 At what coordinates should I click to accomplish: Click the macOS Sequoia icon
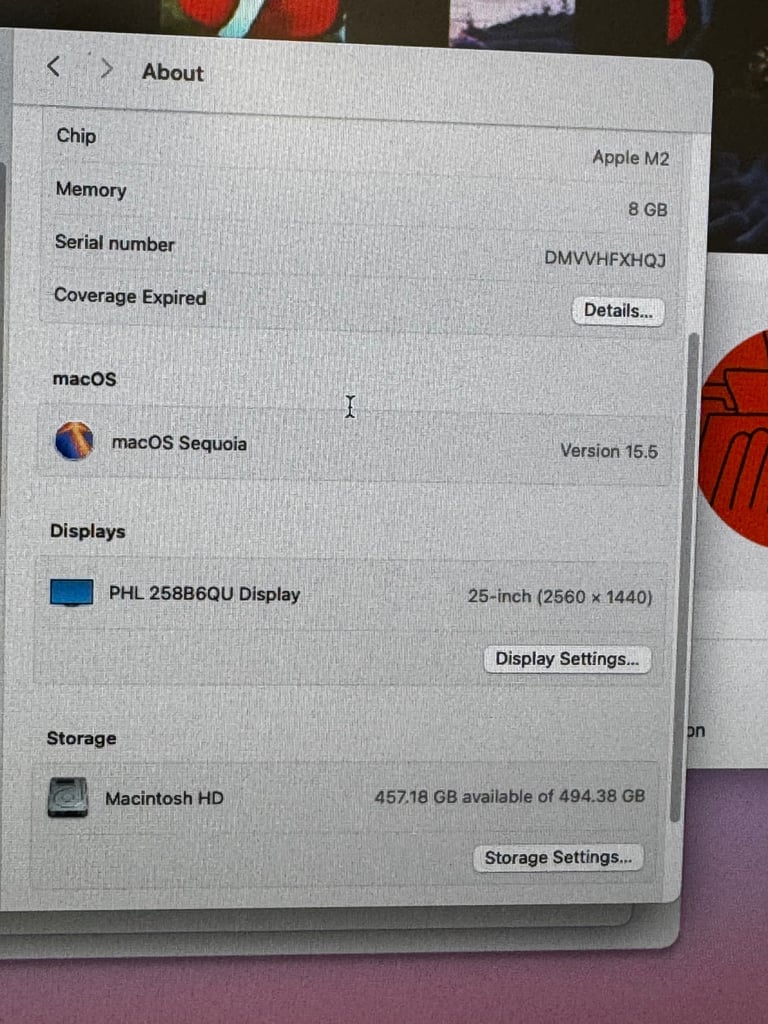click(x=74, y=441)
